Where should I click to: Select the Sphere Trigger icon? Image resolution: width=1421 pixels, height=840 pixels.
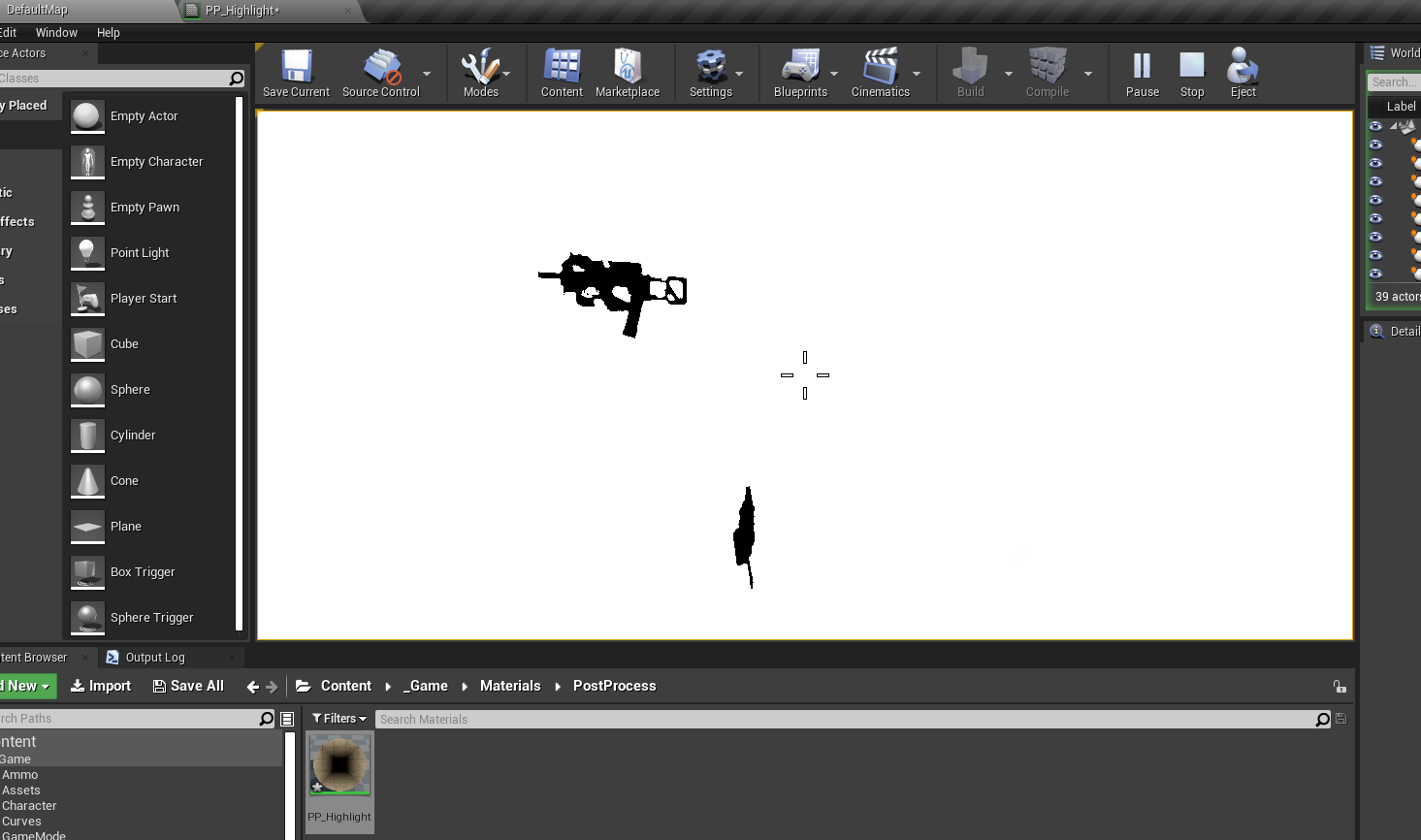pyautogui.click(x=87, y=618)
